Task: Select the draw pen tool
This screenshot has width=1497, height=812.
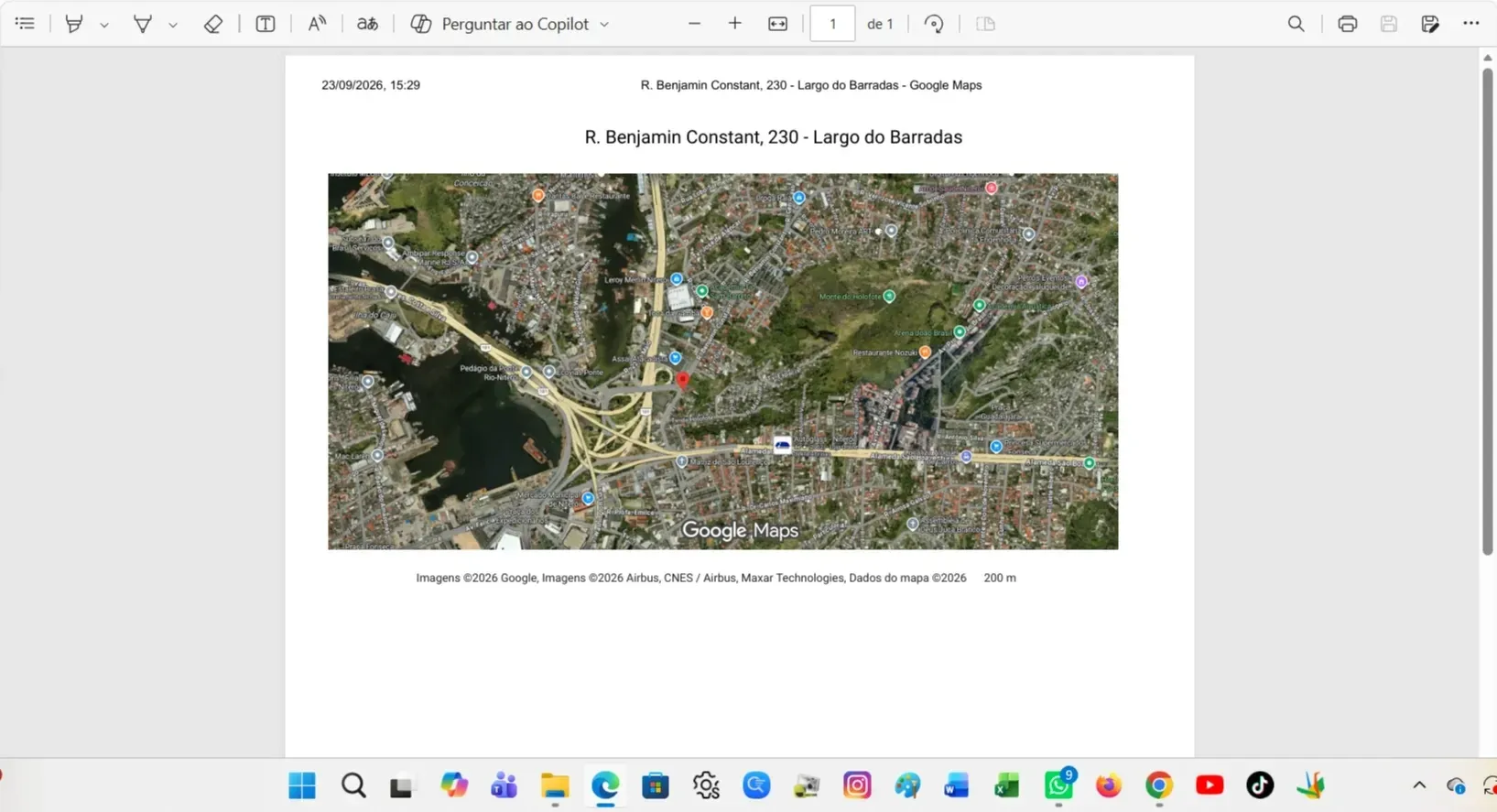Action: pos(143,24)
